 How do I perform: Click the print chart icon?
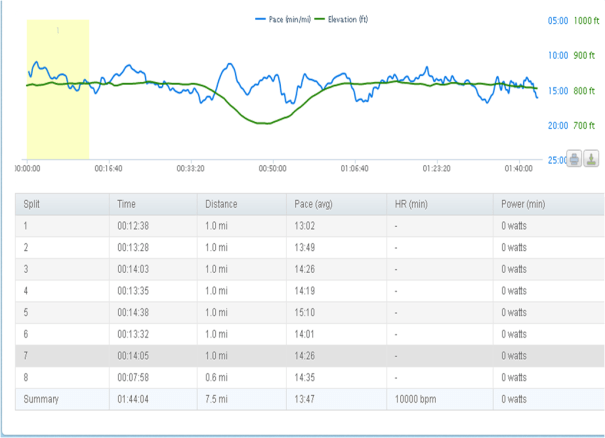tap(574, 158)
